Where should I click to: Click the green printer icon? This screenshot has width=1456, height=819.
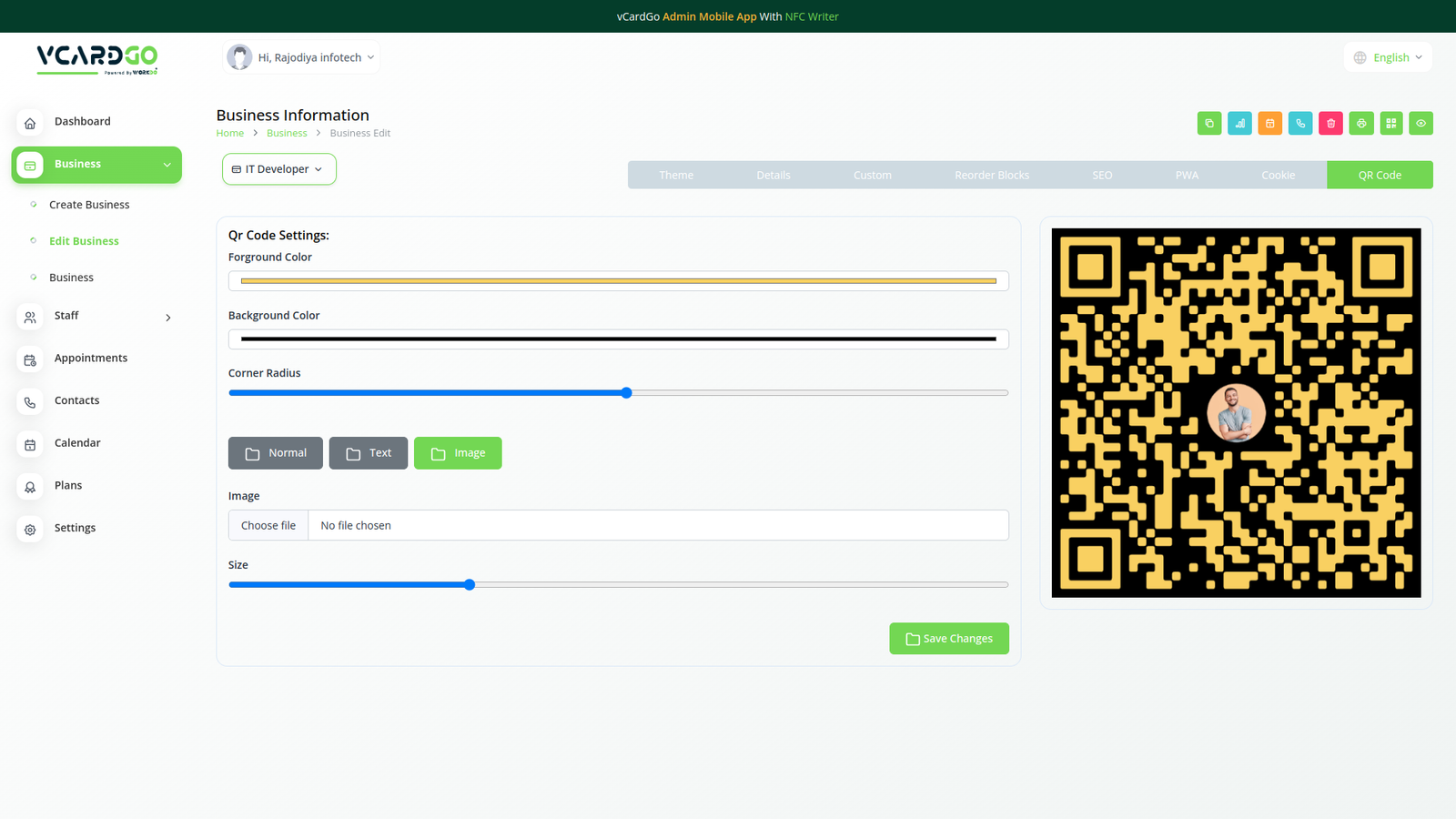click(x=1360, y=124)
